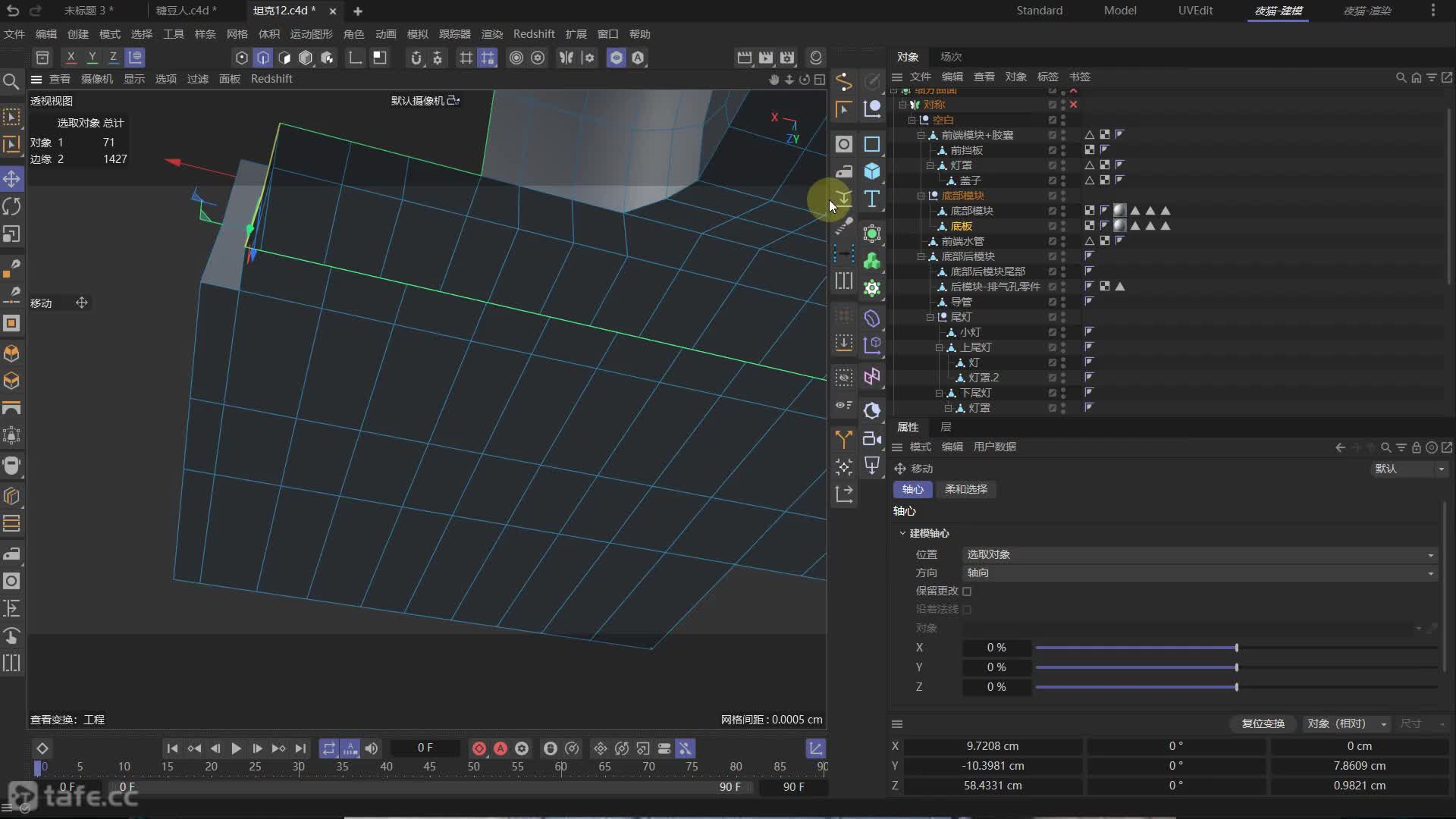Click the 复位变换 button
Viewport: 1456px width, 819px height.
click(1263, 723)
